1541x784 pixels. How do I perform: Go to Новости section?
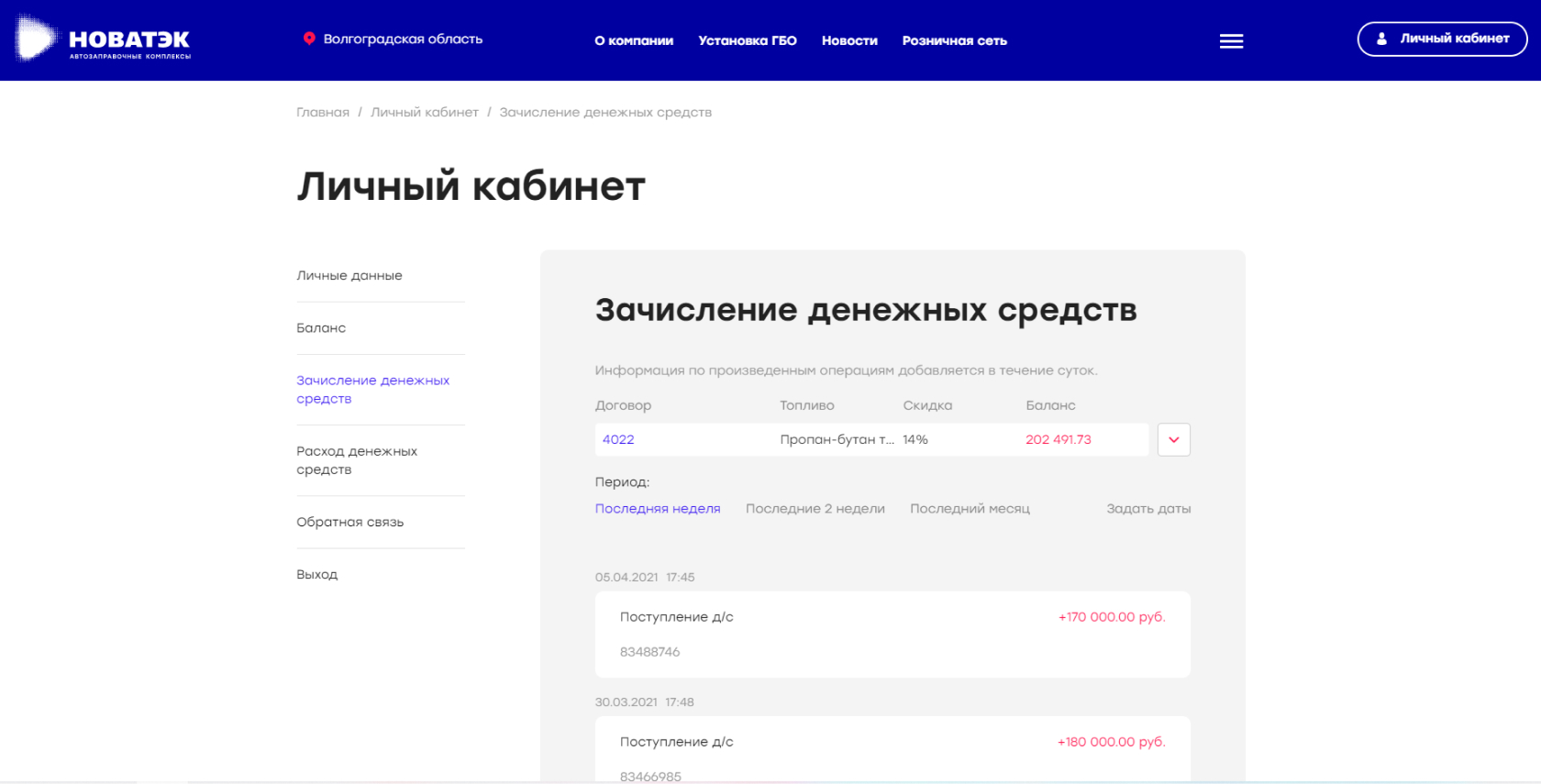coord(849,41)
